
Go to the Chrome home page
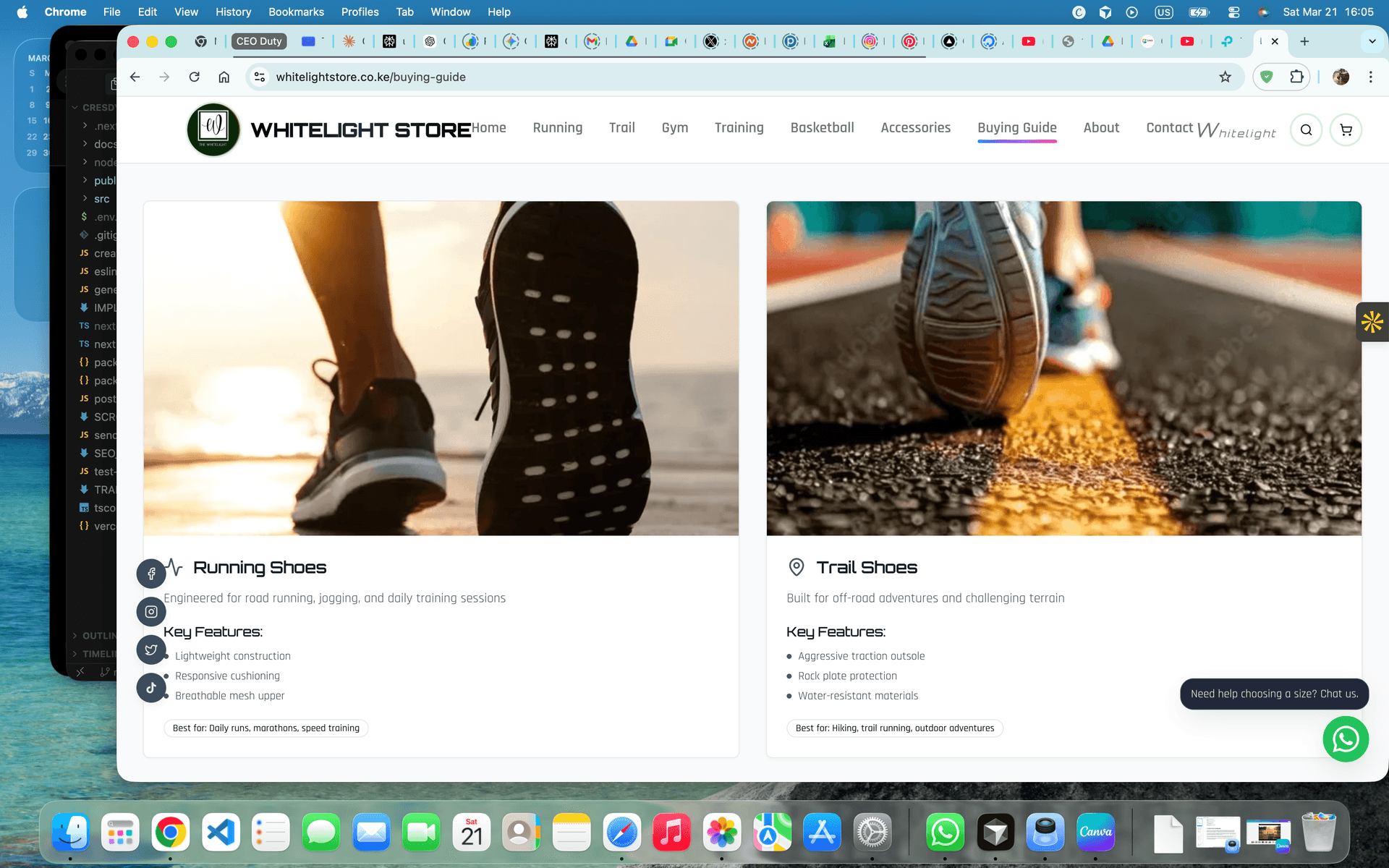click(x=224, y=77)
